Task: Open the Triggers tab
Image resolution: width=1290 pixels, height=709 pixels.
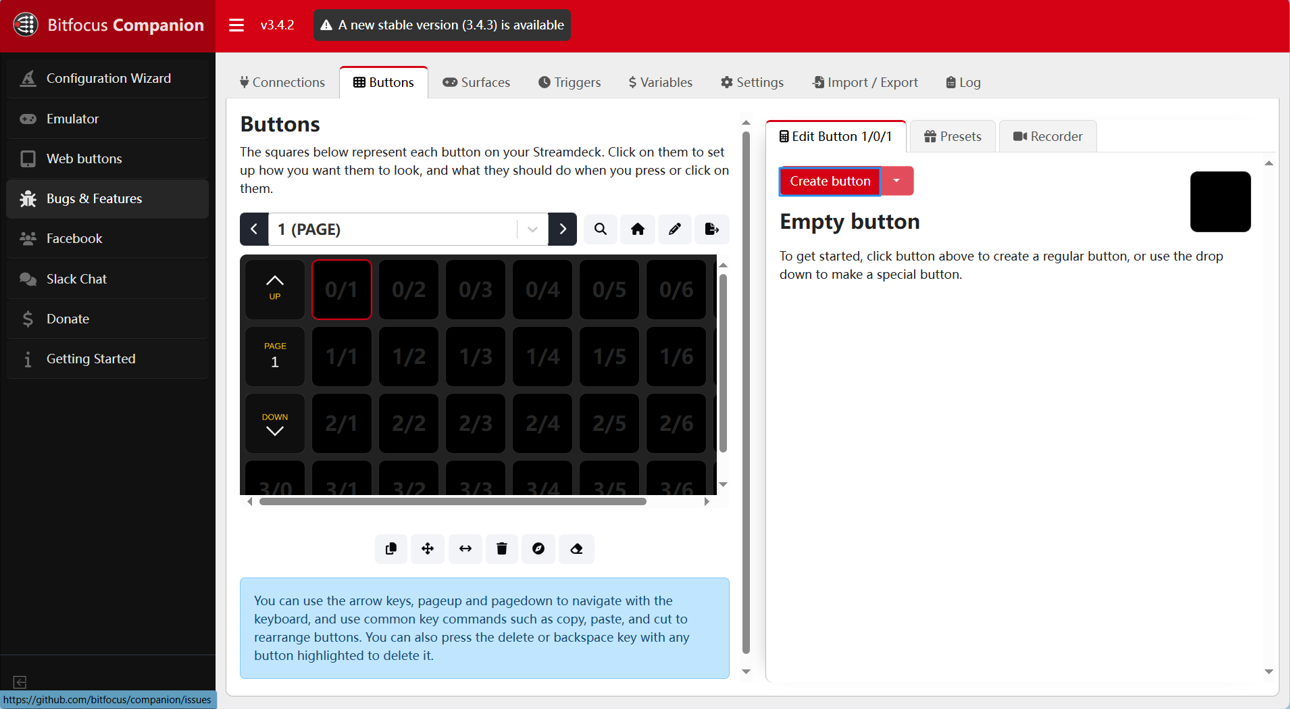Action: coord(569,82)
